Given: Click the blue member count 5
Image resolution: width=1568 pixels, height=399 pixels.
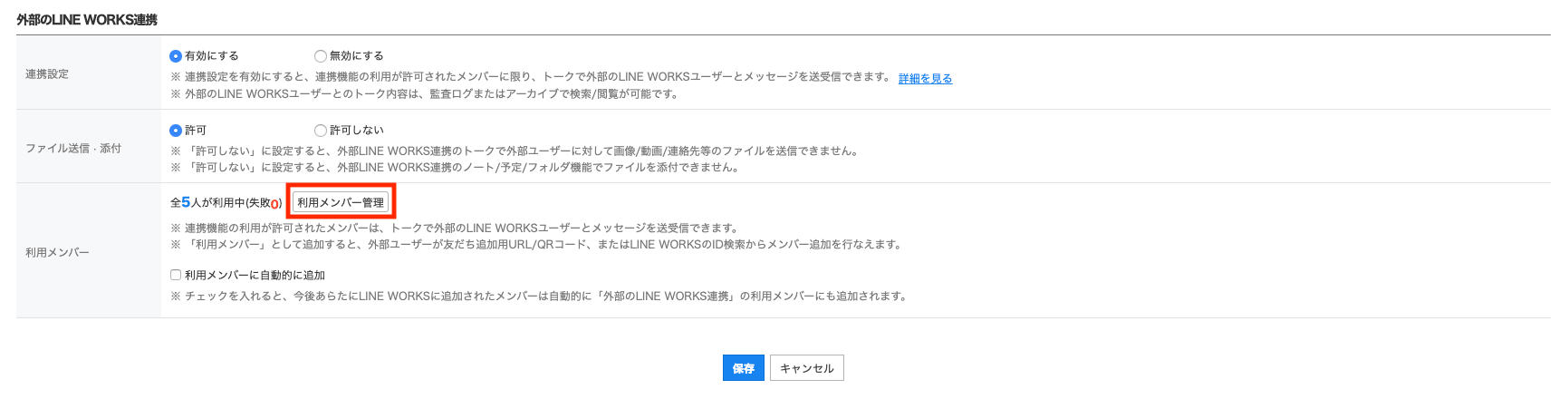Looking at the screenshot, I should 186,202.
